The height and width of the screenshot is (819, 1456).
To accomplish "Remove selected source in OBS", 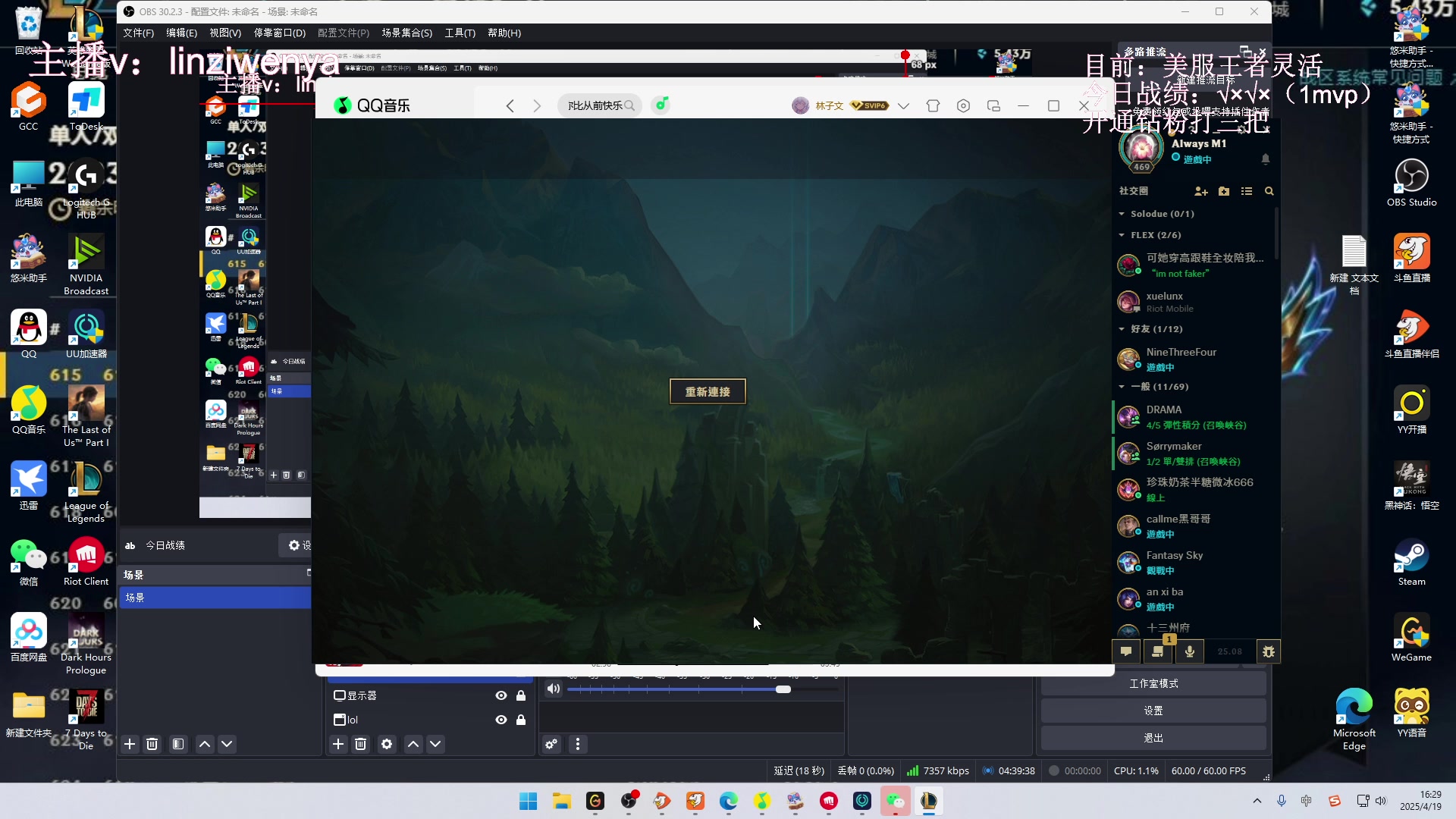I will pos(361,745).
